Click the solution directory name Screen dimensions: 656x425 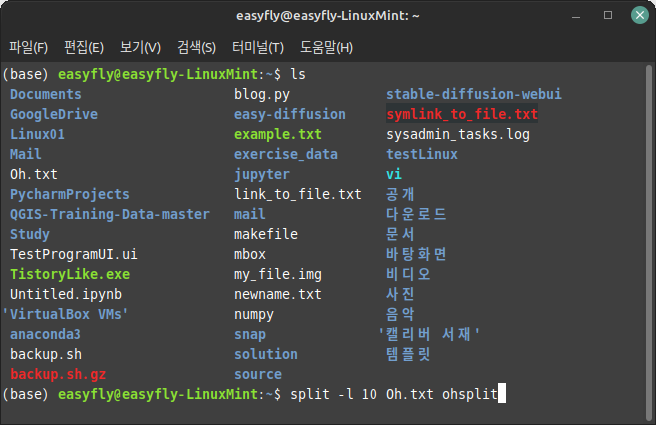click(266, 354)
